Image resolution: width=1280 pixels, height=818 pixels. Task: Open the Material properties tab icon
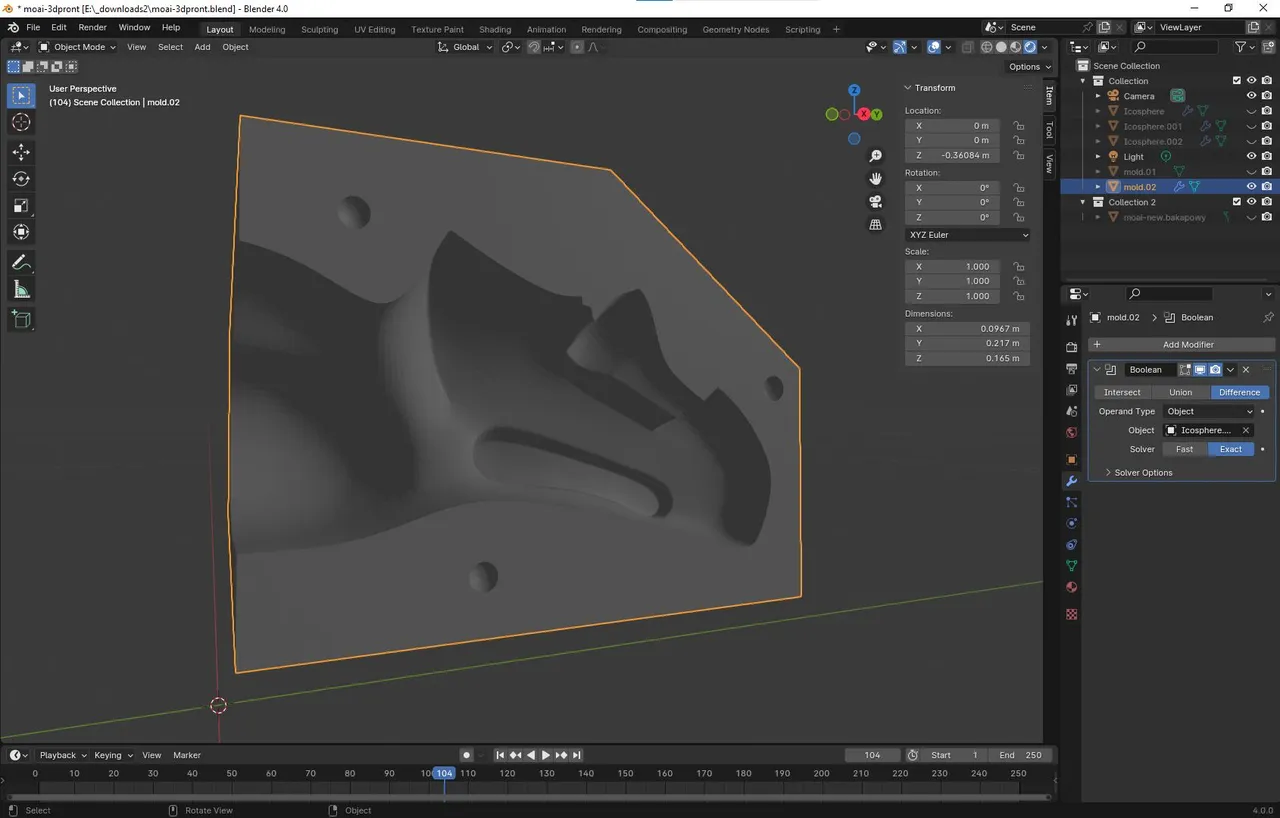(1072, 587)
